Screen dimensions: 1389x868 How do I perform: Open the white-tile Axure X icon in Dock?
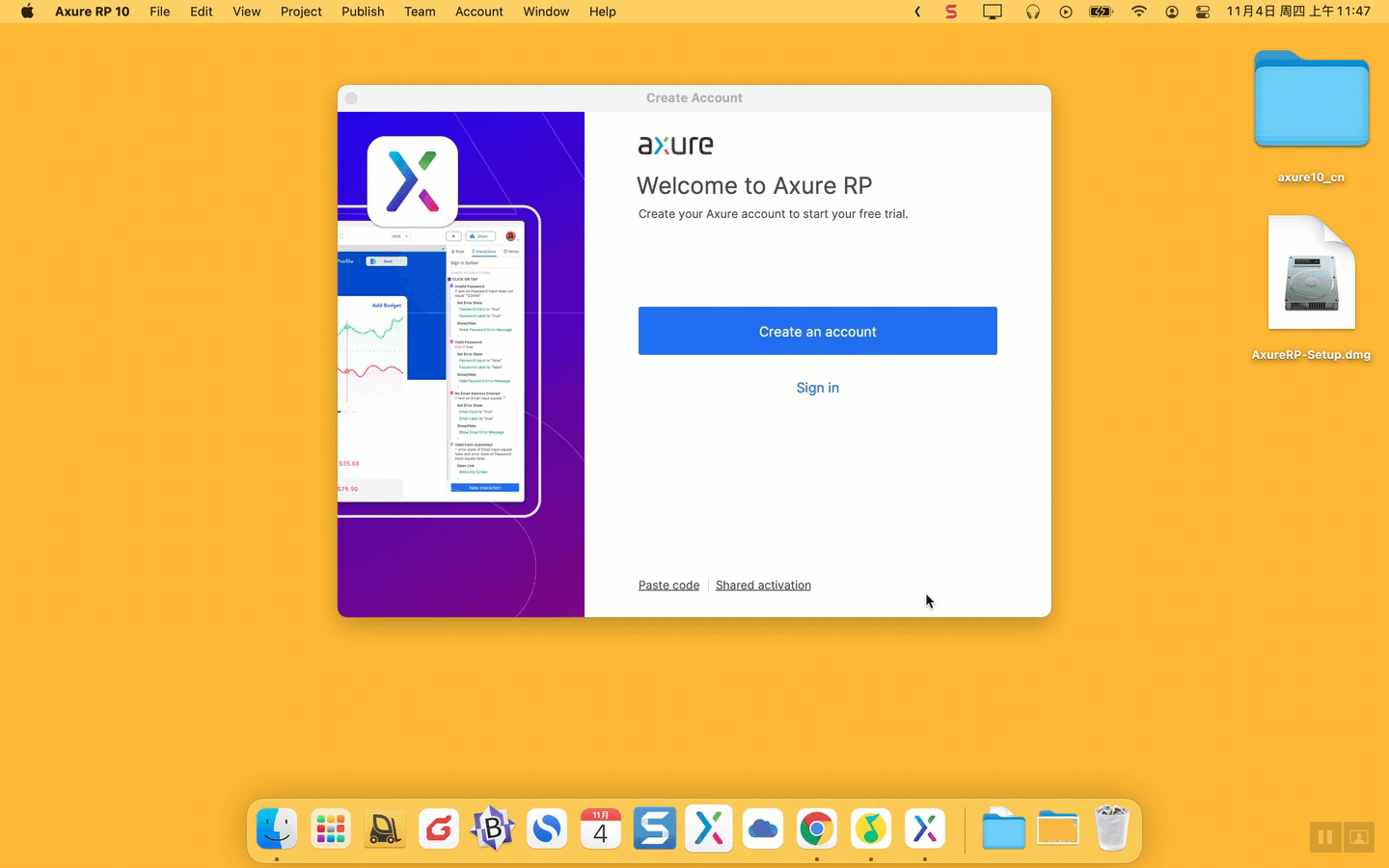[709, 828]
